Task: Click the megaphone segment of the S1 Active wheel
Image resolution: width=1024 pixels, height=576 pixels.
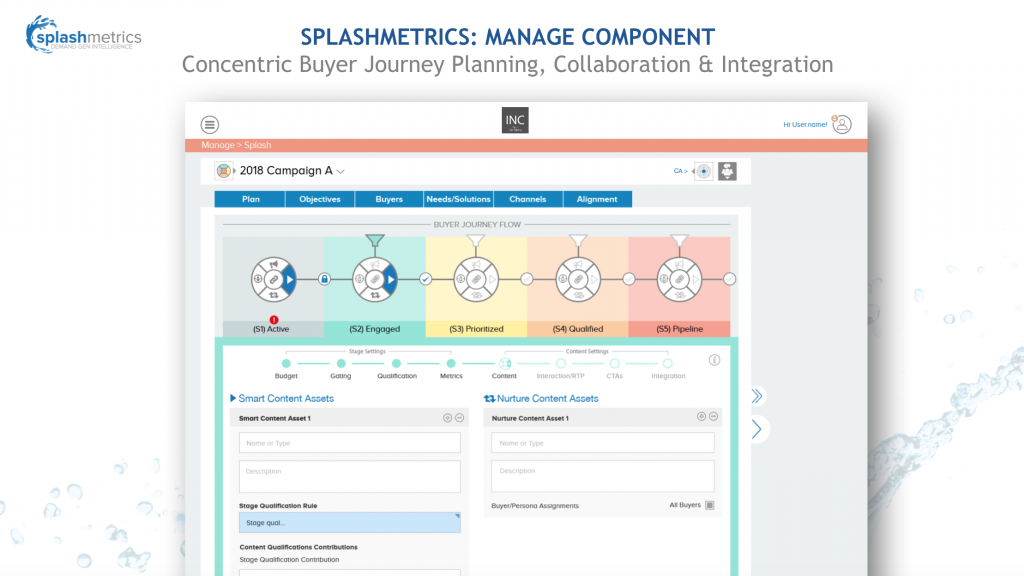Action: tap(274, 264)
